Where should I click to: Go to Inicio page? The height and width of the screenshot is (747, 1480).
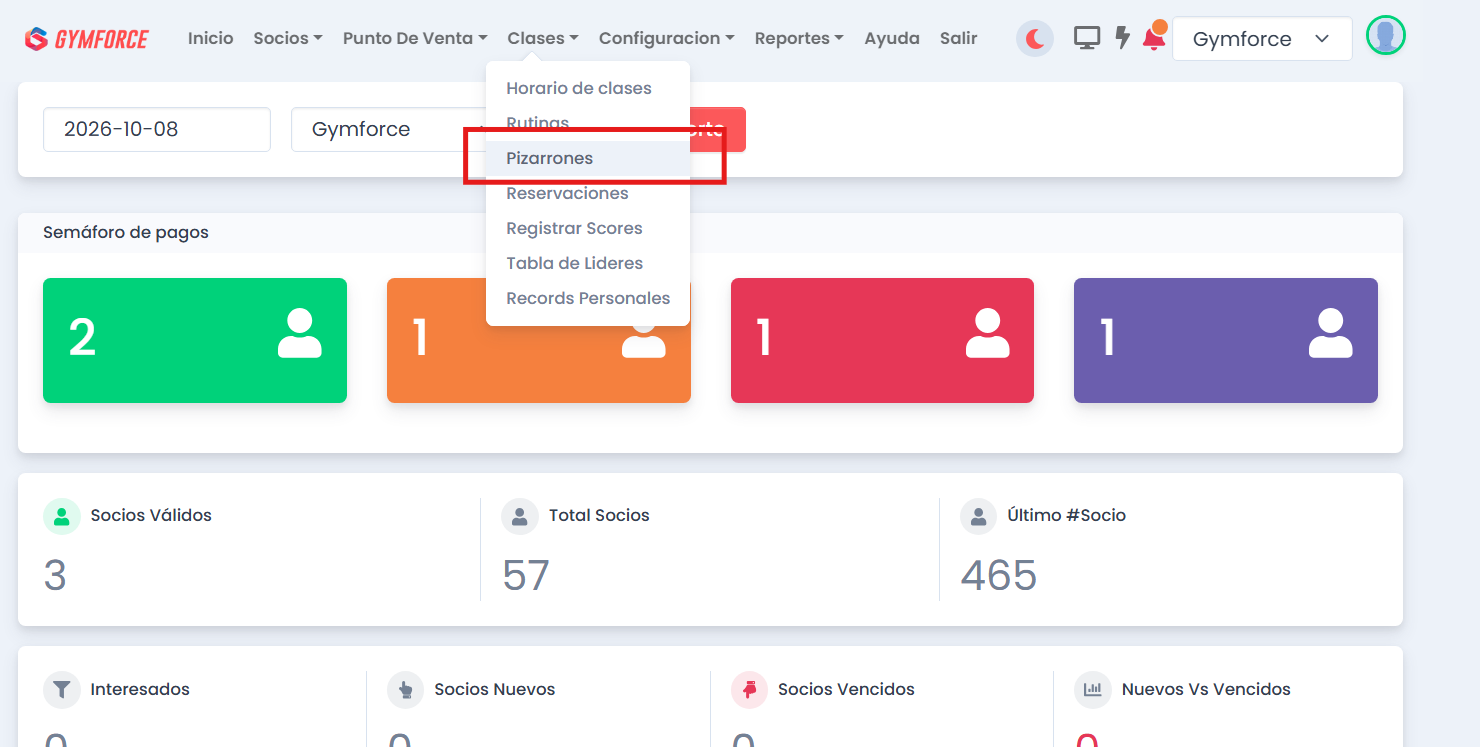tap(211, 38)
